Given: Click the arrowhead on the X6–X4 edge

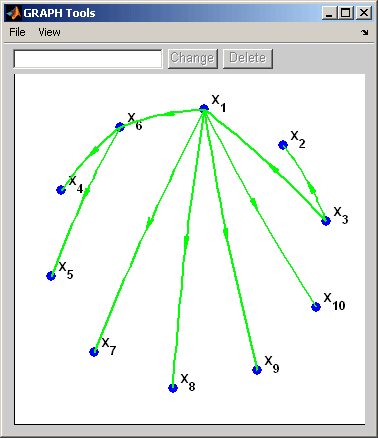Looking at the screenshot, I should coord(95,150).
